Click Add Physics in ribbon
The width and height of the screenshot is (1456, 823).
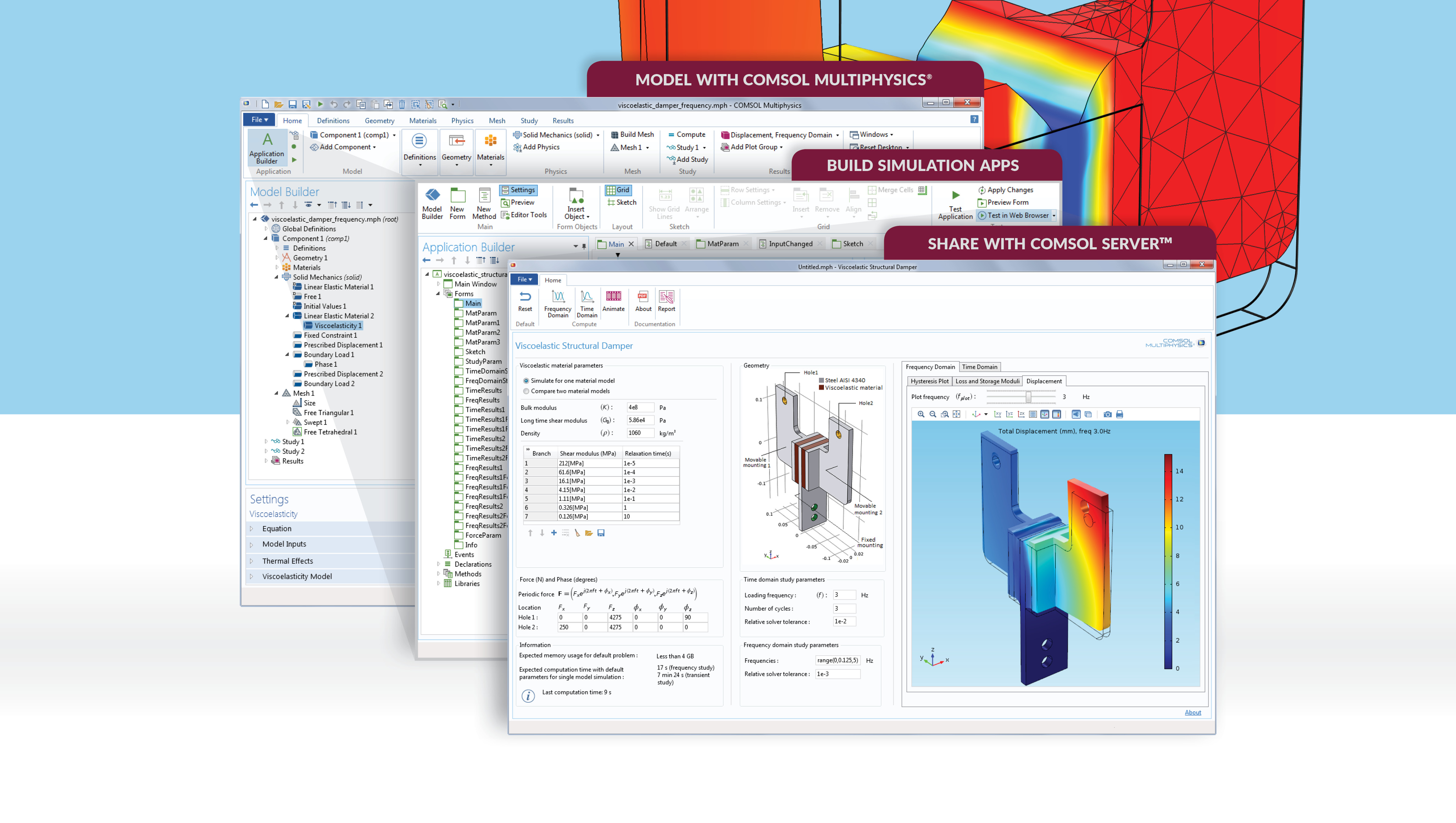[536, 147]
